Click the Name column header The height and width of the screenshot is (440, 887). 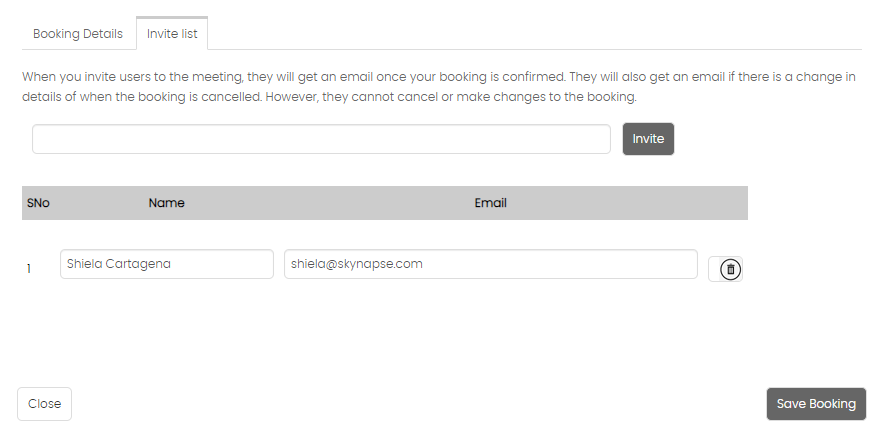pos(166,203)
